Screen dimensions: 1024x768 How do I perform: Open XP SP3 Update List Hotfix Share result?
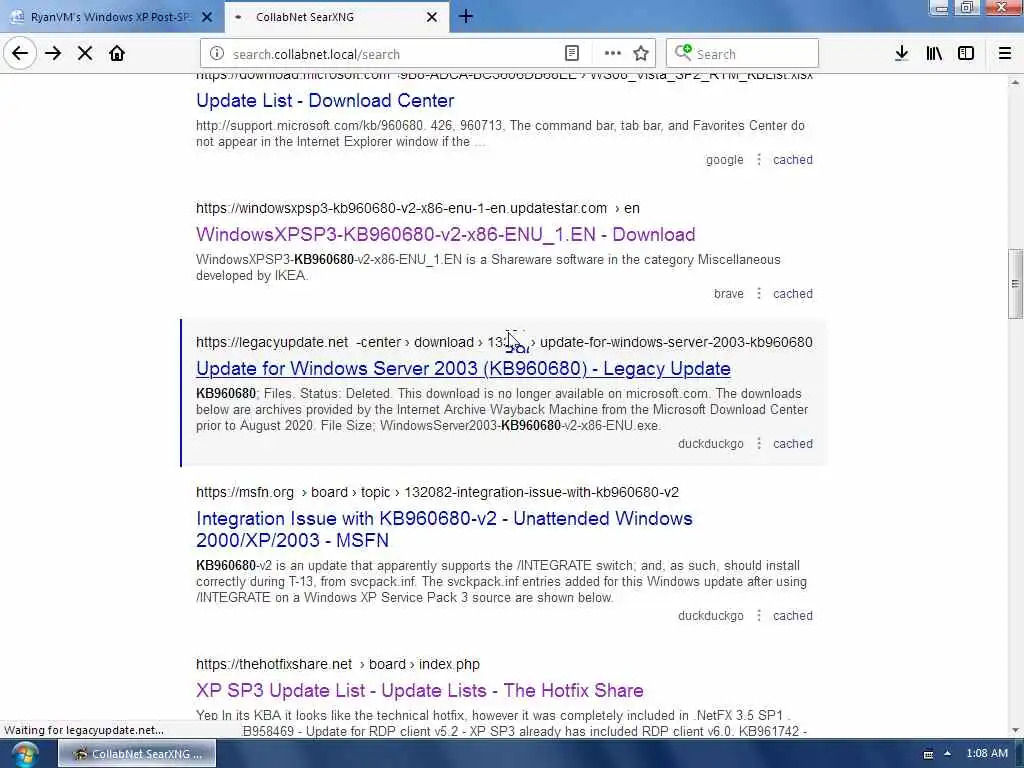coord(419,690)
